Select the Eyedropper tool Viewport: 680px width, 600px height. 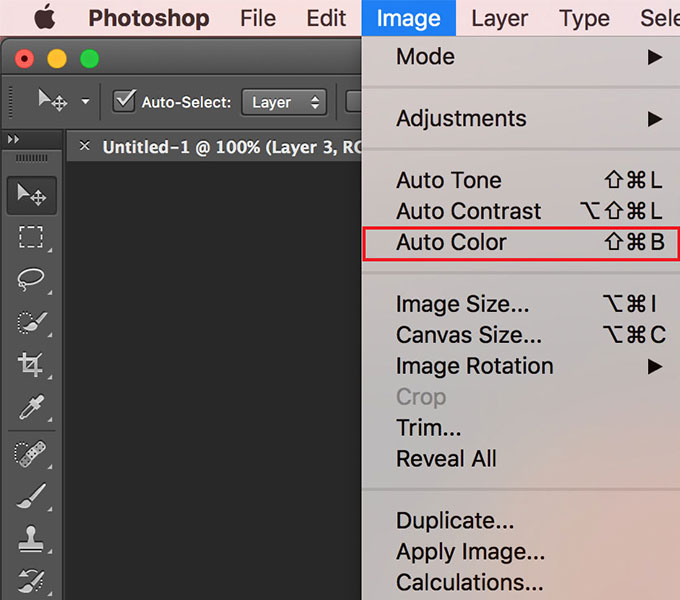[x=31, y=406]
